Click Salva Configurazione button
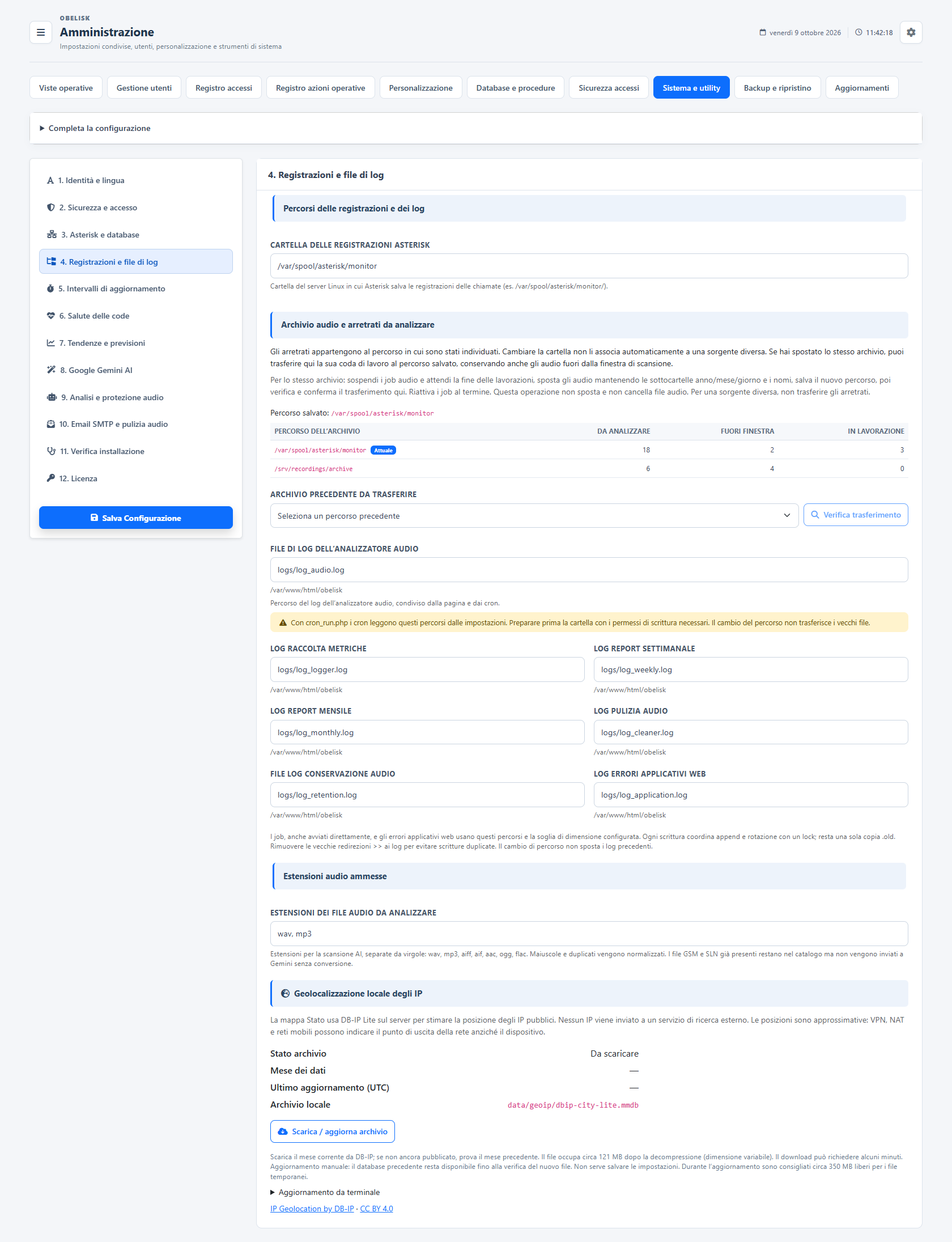Viewport: 952px width, 1242px height. pos(136,518)
